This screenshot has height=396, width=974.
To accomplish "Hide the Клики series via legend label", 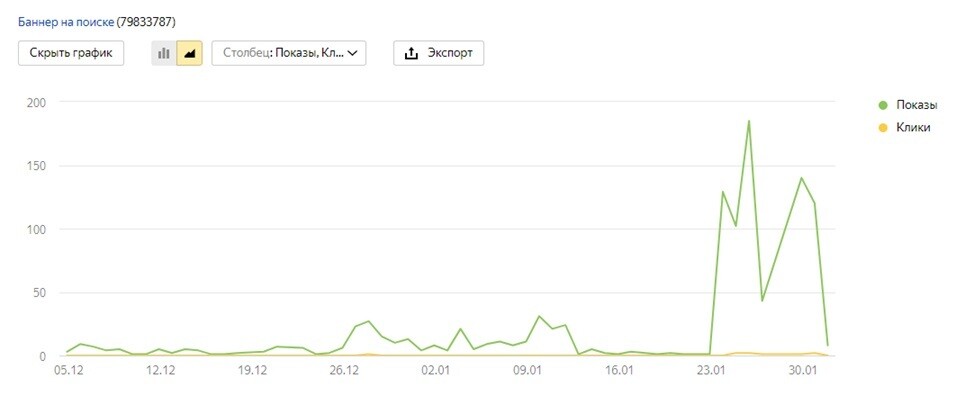I will (913, 128).
